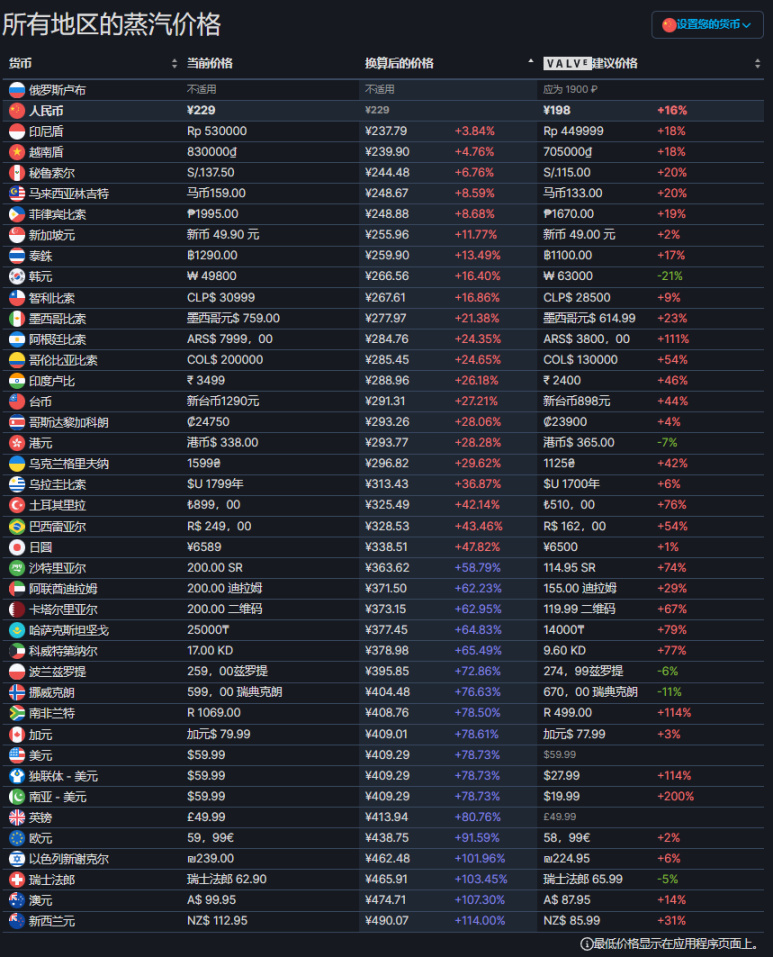This screenshot has width=773, height=957.
Task: Click the Brazil flag icon for 巴西雷亚尔
Action: (17, 526)
